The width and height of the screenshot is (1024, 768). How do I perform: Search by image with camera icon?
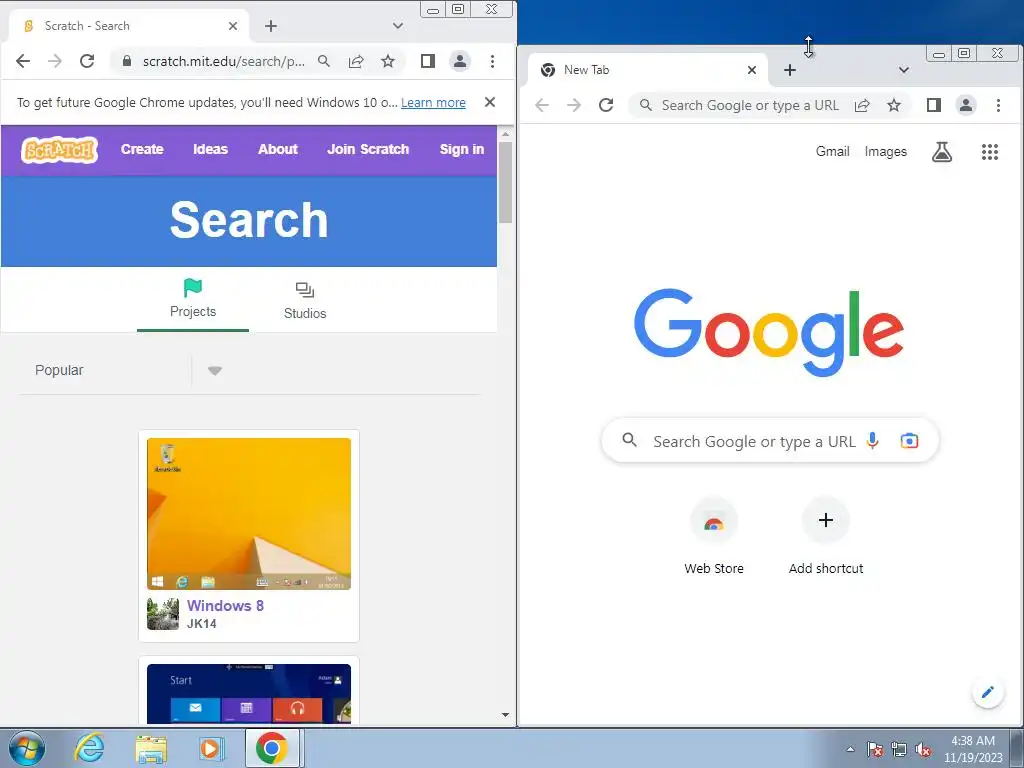pyautogui.click(x=909, y=441)
